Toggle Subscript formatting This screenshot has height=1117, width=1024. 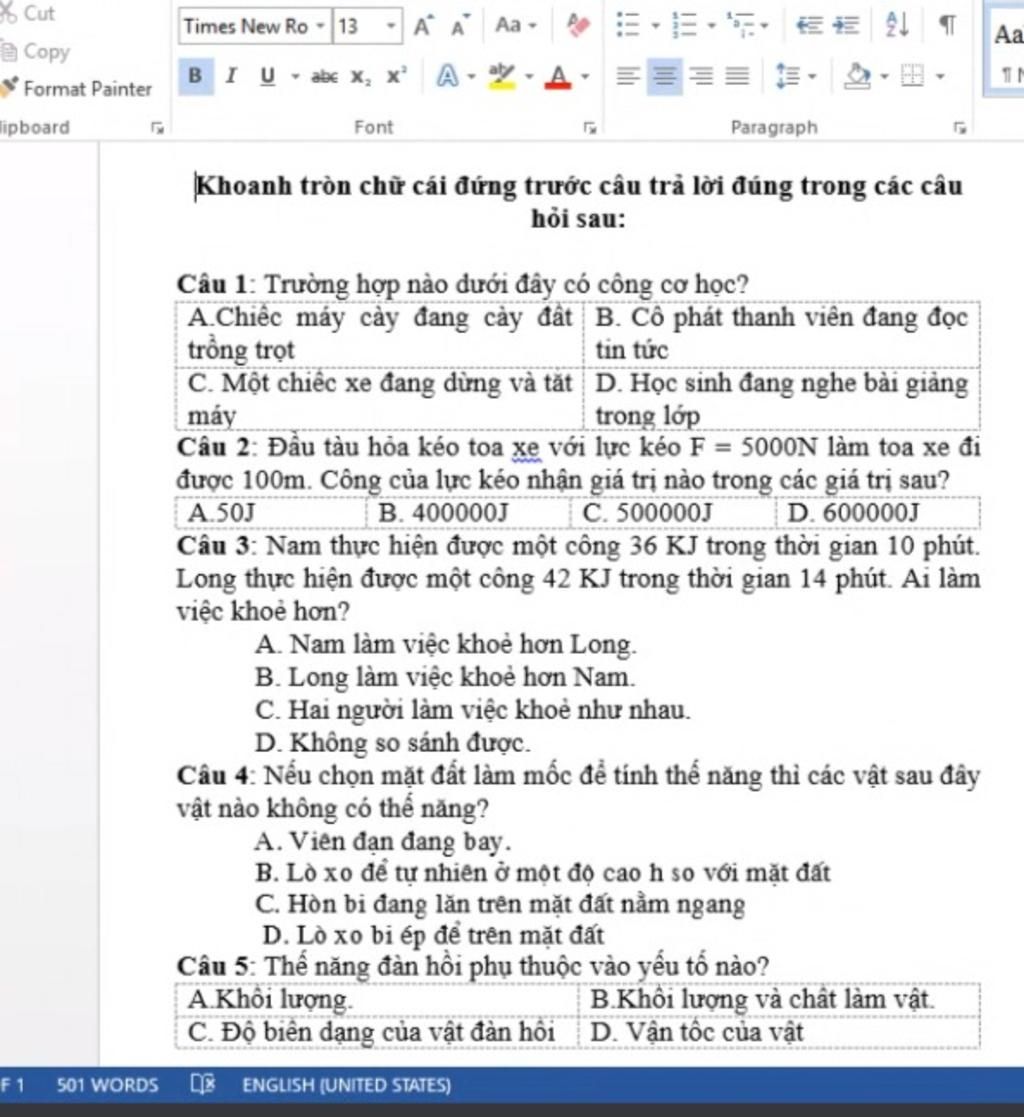(x=361, y=77)
